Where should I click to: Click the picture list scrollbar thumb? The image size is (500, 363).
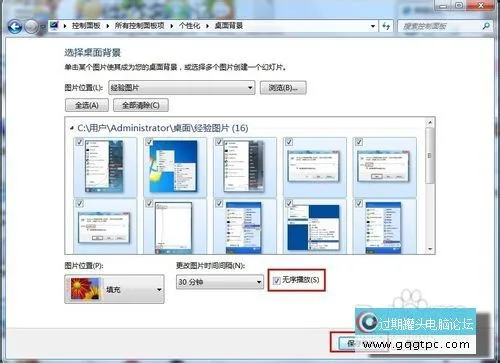coord(430,155)
